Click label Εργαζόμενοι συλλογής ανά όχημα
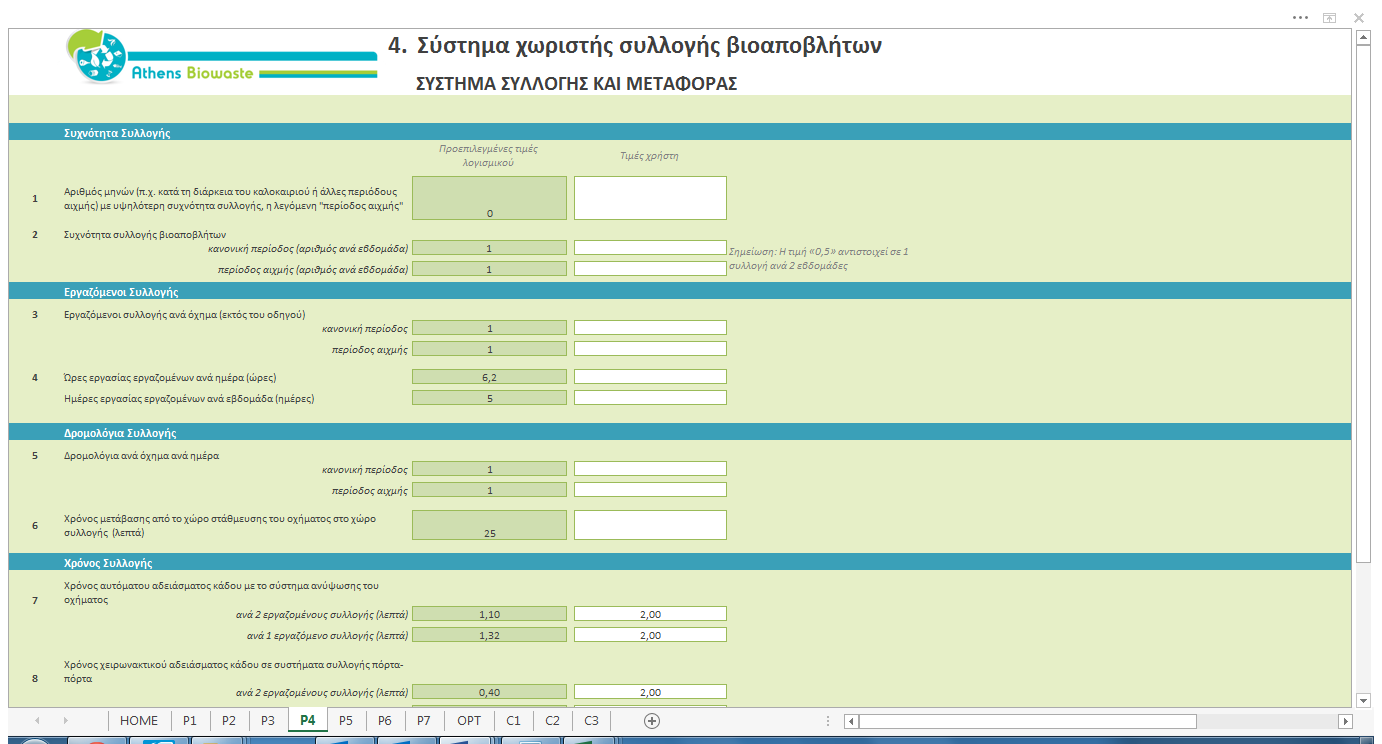 [x=184, y=314]
